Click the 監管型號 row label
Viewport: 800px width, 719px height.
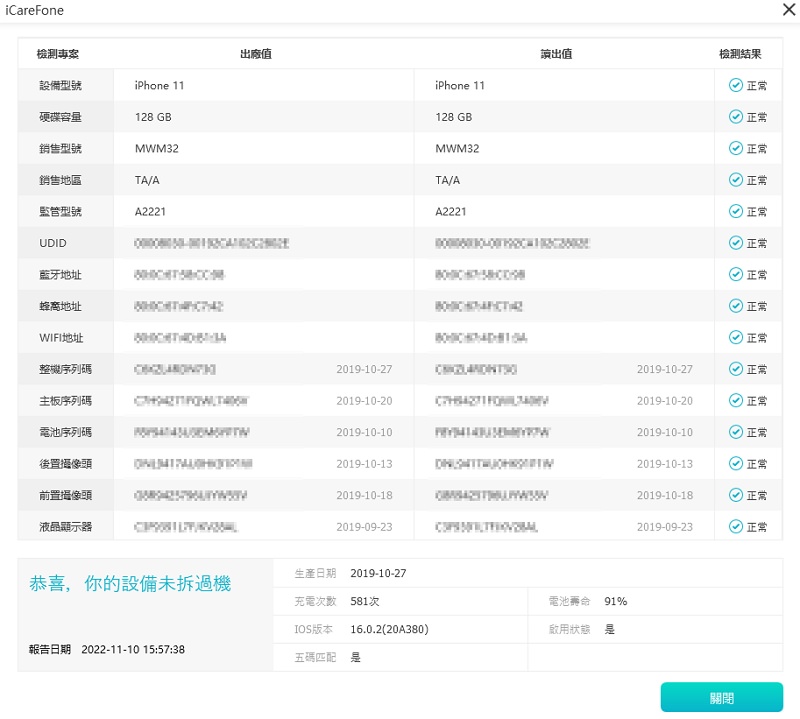[60, 211]
